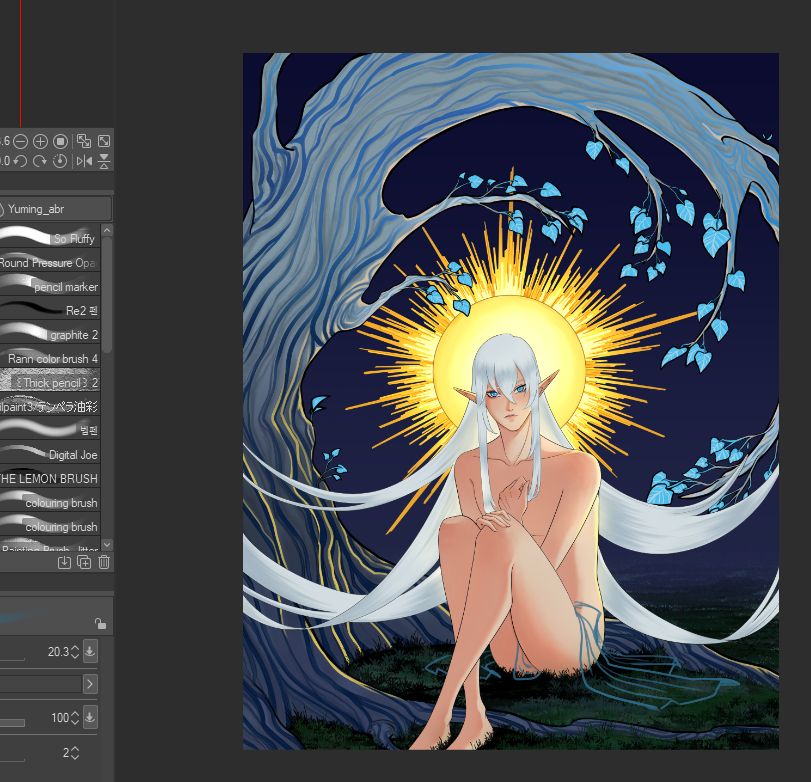
Task: Click the elf illustration on the canvas
Action: click(510, 401)
